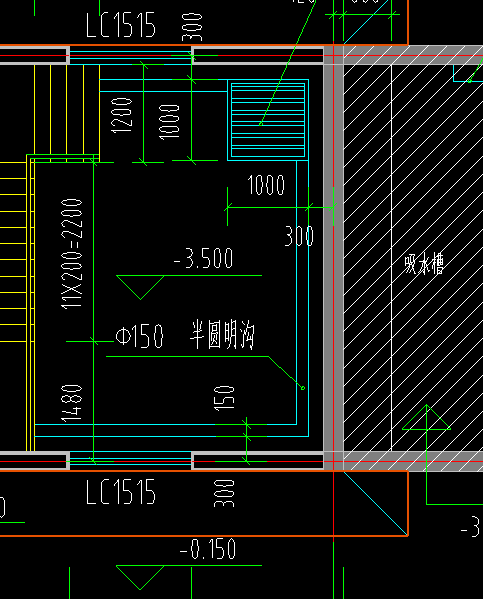
Task: Click the 吸水槽 label in hatched area
Action: coord(424,264)
